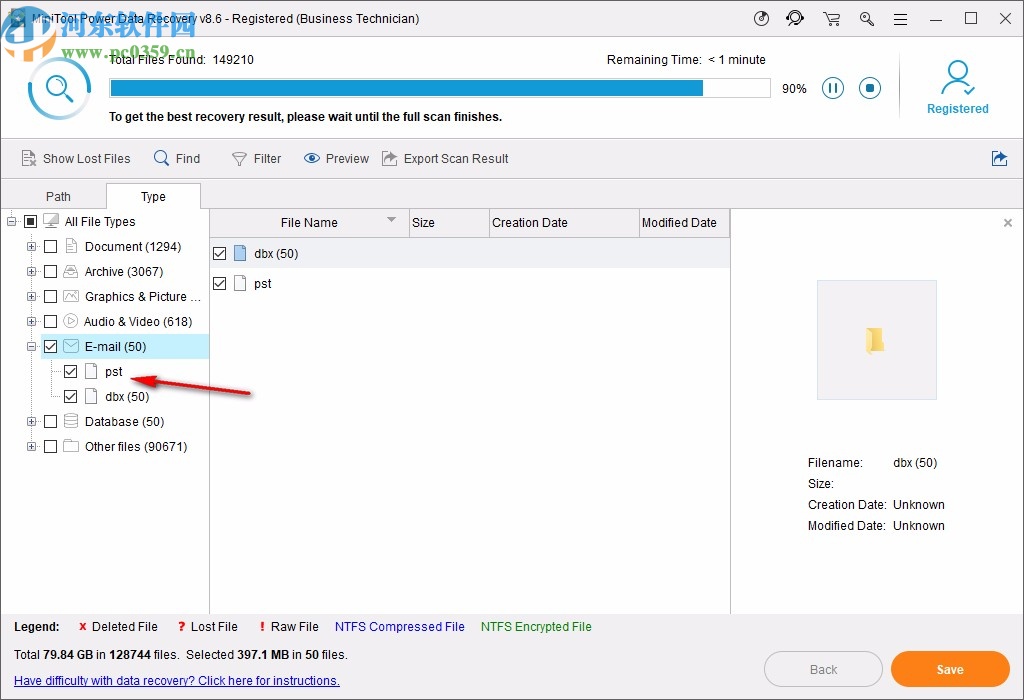1024x700 pixels.
Task: Click the Registered label text
Action: click(957, 108)
